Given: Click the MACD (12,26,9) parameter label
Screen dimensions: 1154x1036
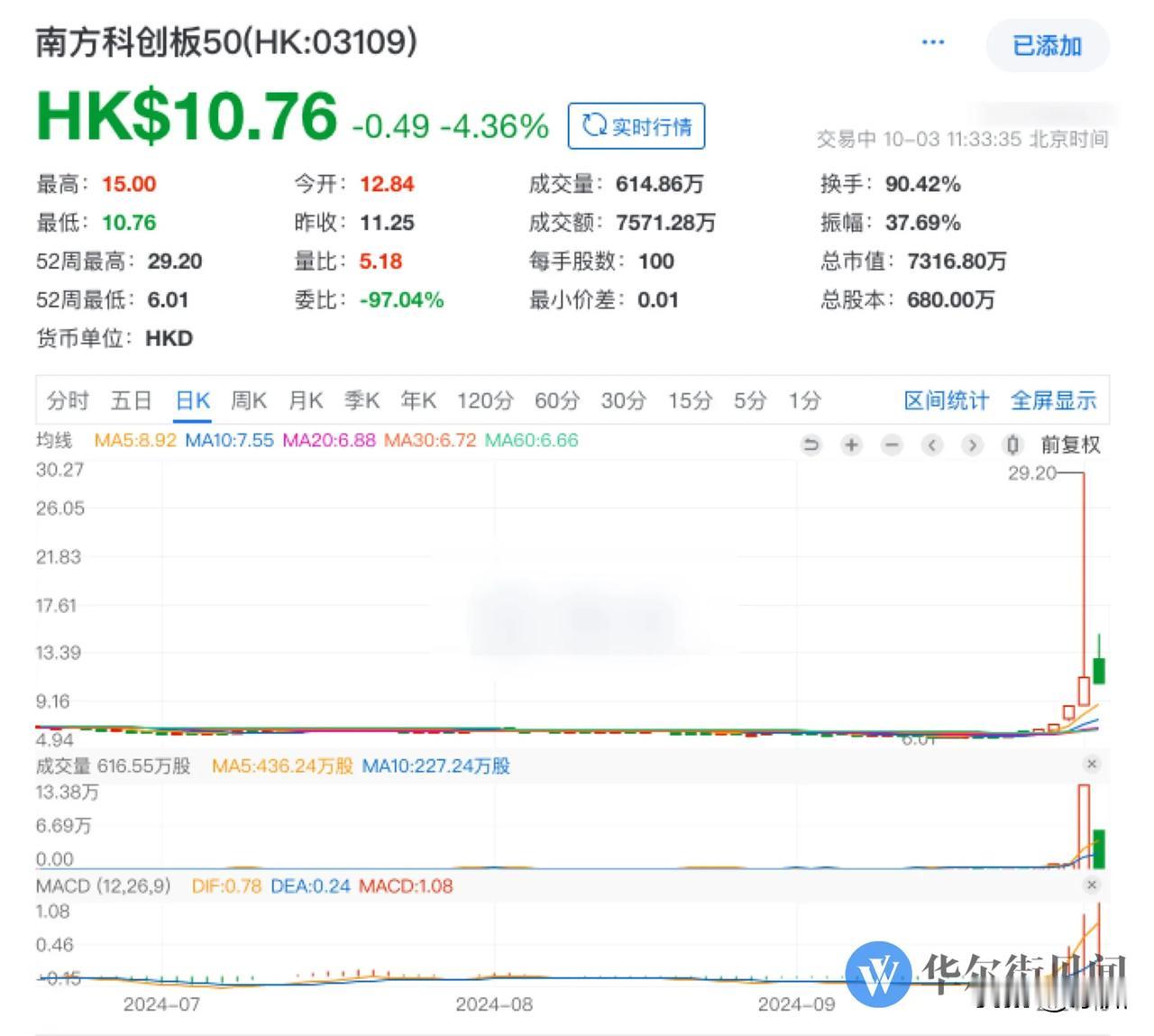Looking at the screenshot, I should (x=103, y=885).
